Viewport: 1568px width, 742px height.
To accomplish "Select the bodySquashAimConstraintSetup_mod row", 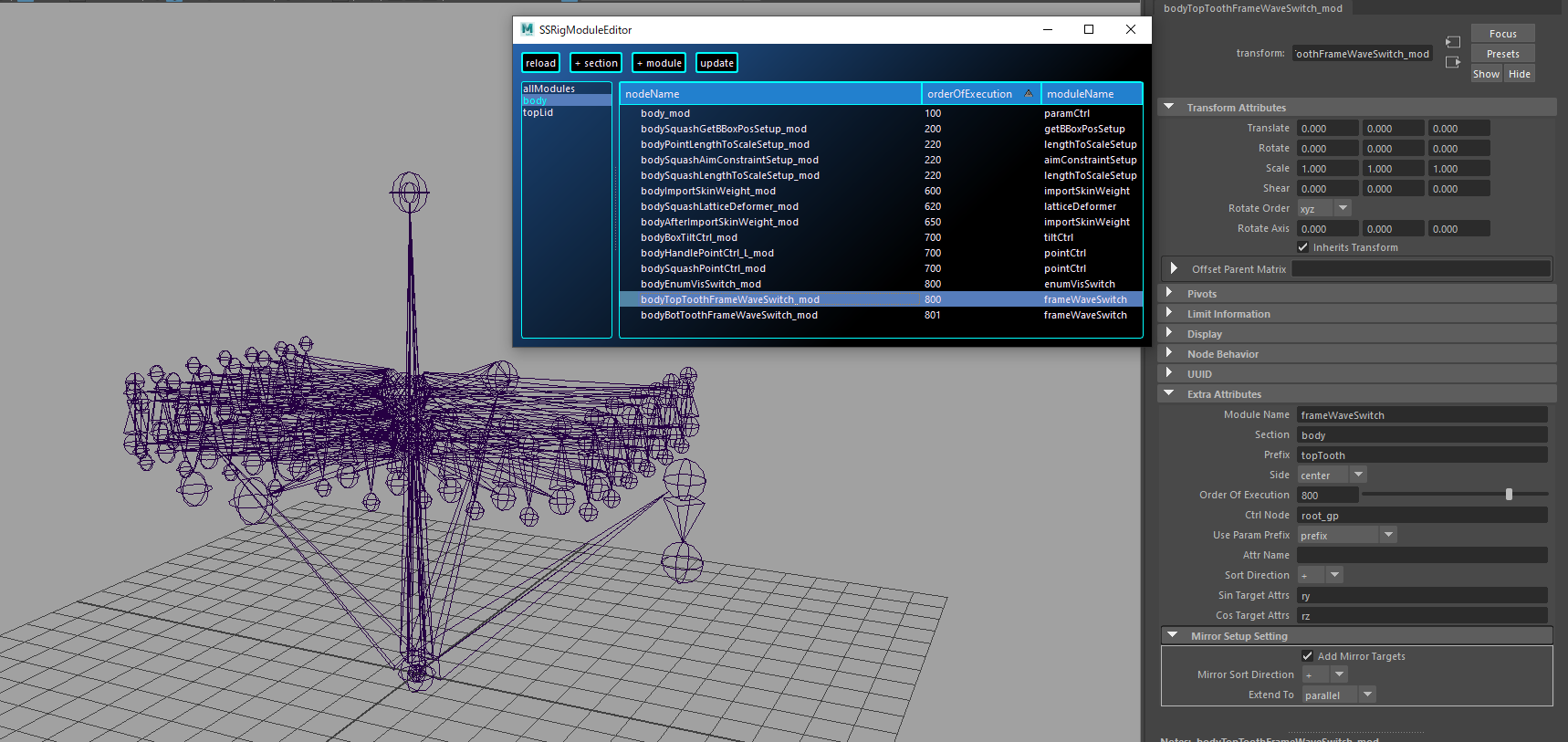I will tap(881, 160).
